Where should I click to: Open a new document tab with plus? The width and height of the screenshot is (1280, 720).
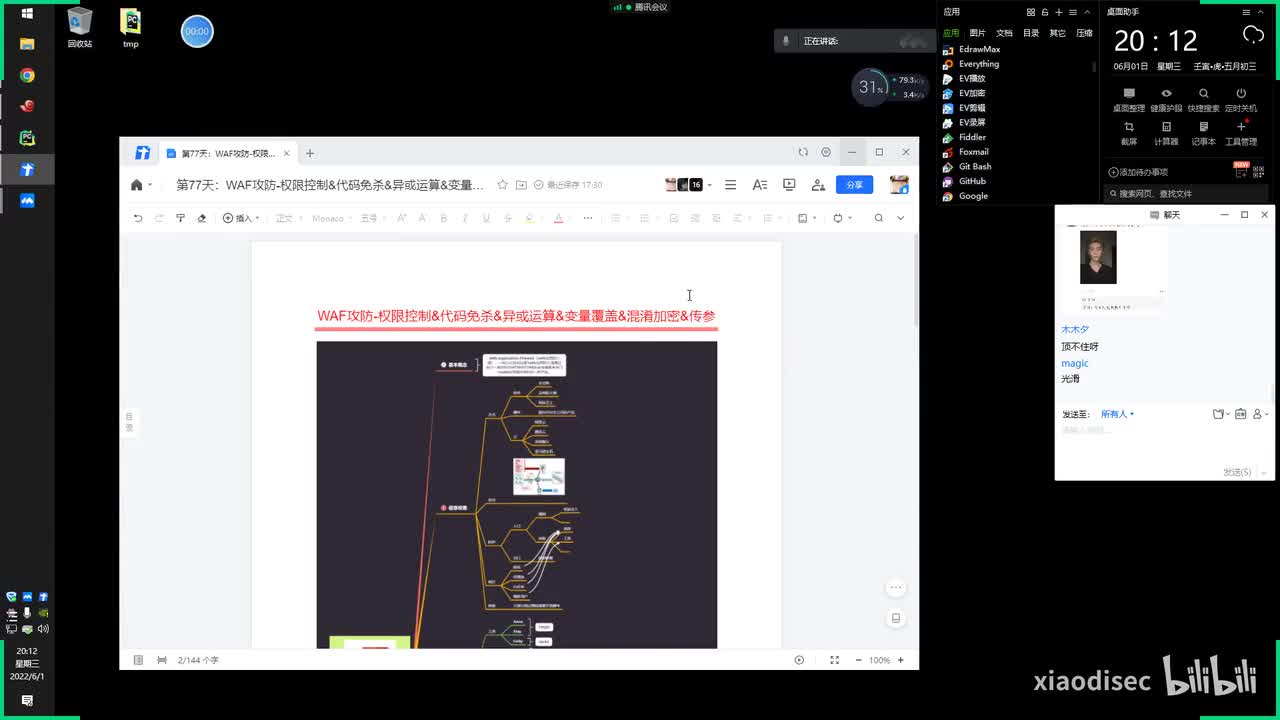pos(310,153)
